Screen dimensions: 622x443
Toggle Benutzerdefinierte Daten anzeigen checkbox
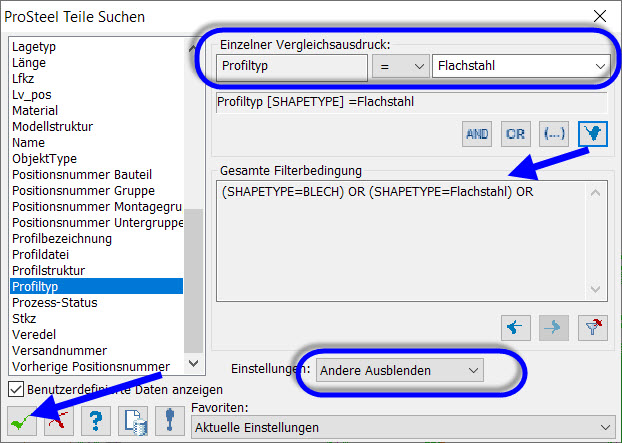(x=16, y=389)
